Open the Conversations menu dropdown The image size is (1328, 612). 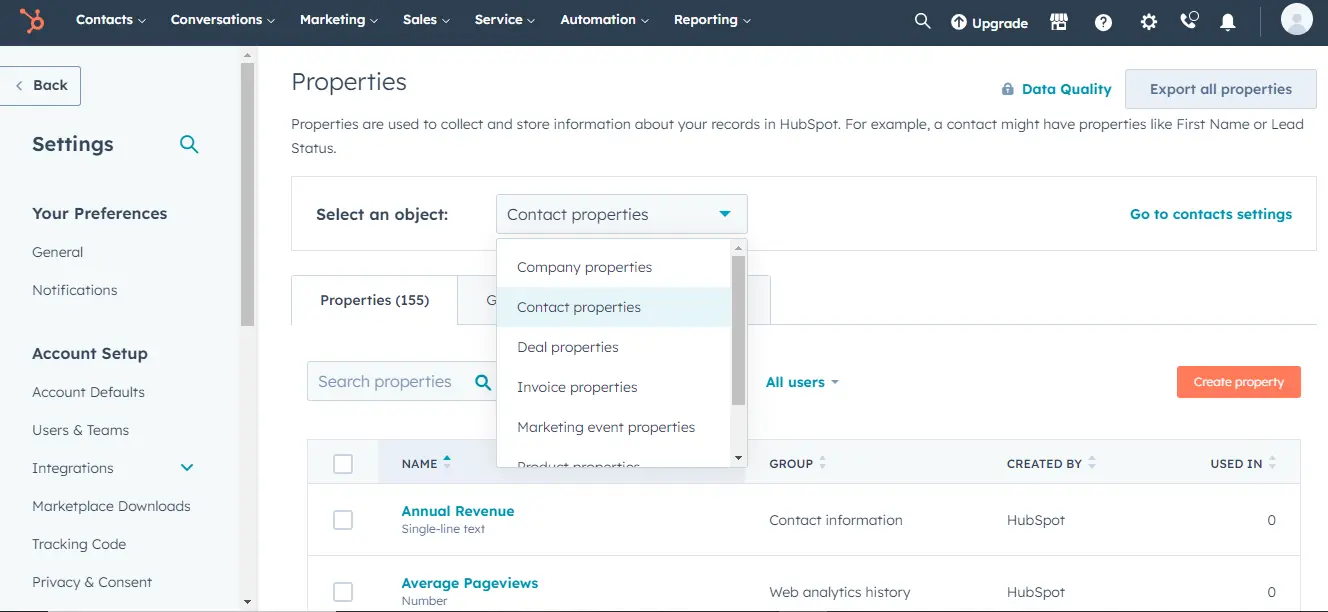[223, 20]
